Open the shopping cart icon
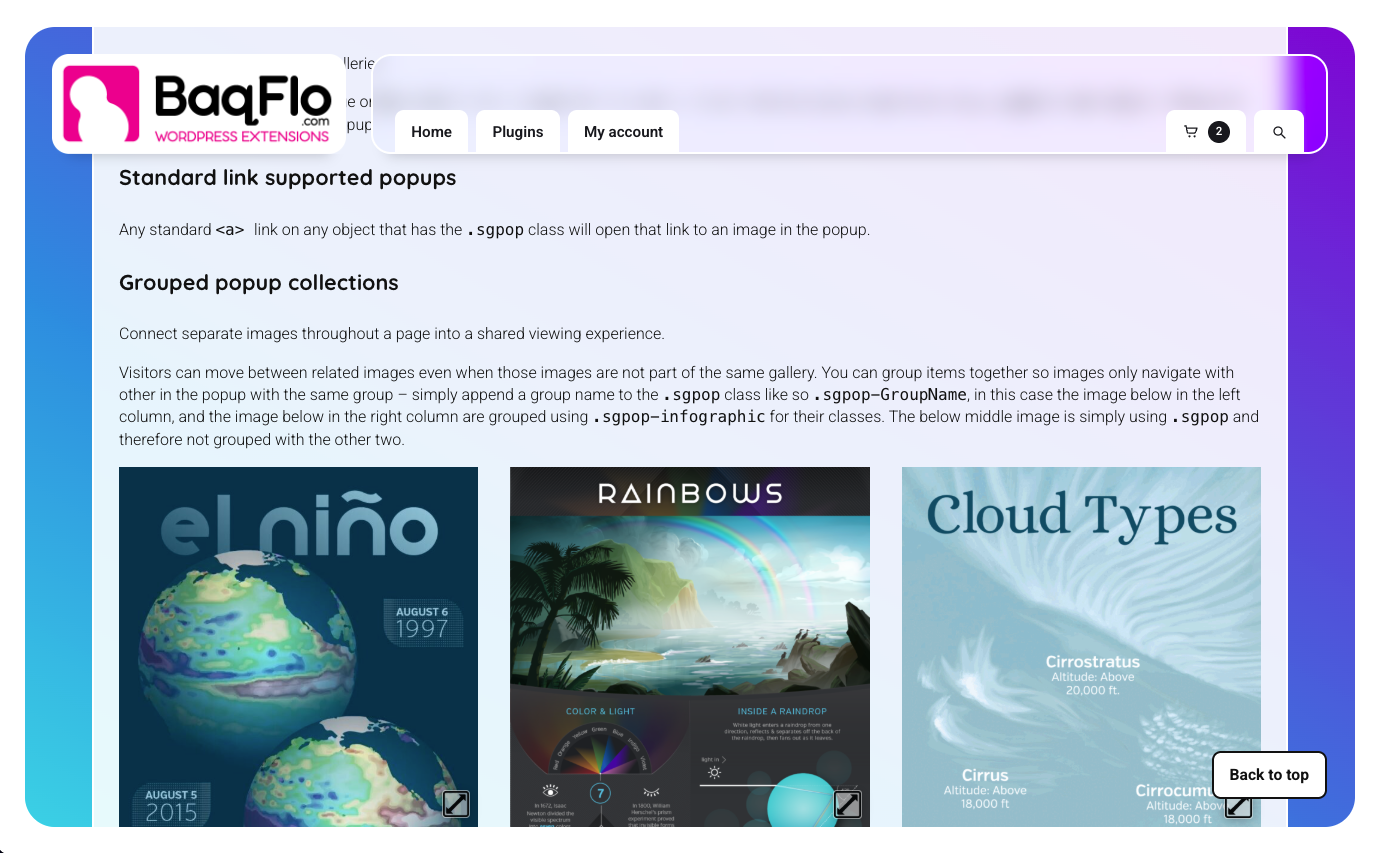 click(x=1190, y=132)
